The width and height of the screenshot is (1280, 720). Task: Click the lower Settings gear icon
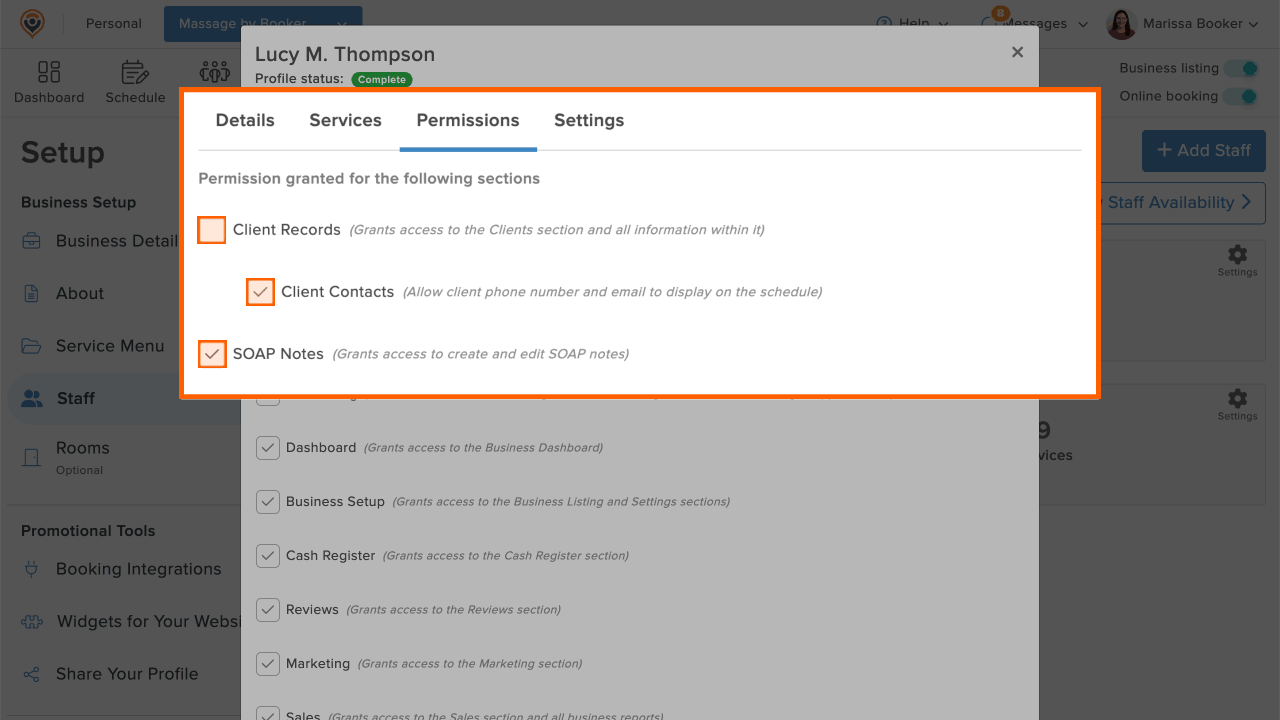[x=1237, y=398]
